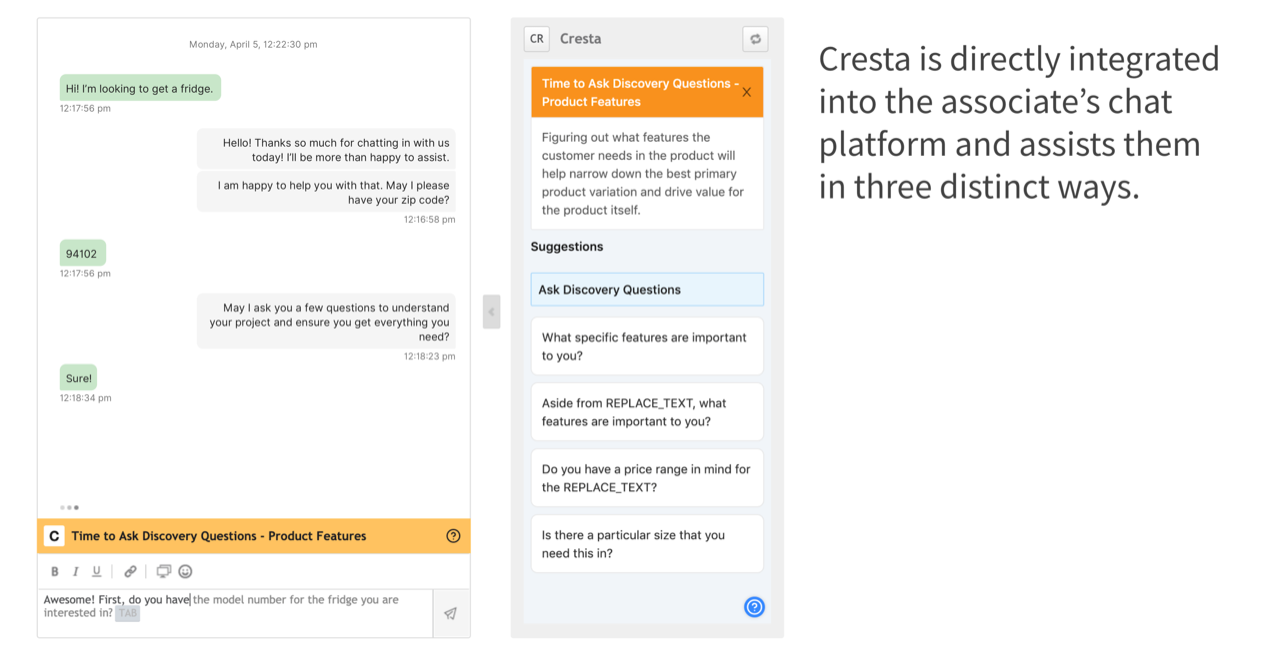Insert a link with the chain icon
This screenshot has height=655, width=1280.
130,572
